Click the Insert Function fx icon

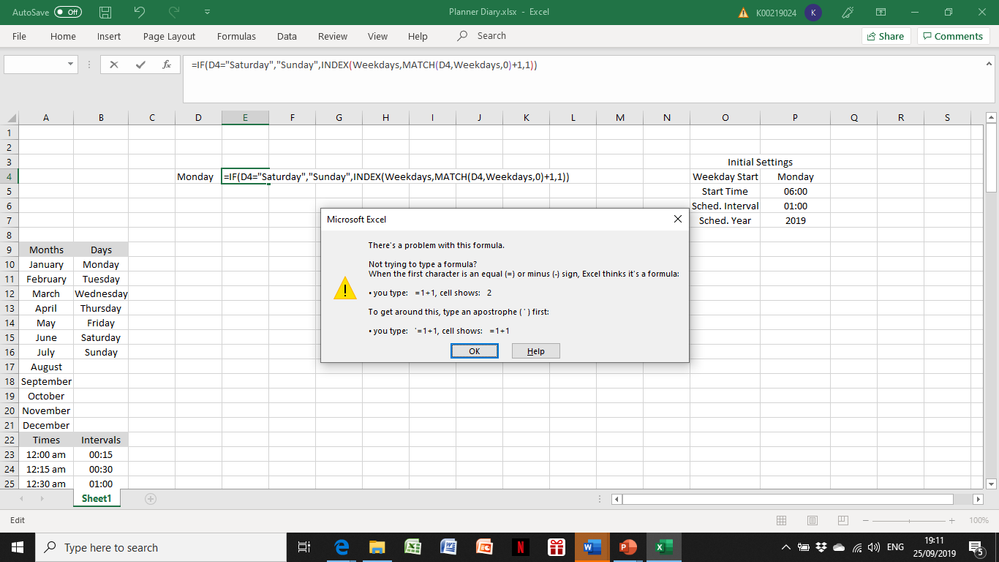pos(166,64)
